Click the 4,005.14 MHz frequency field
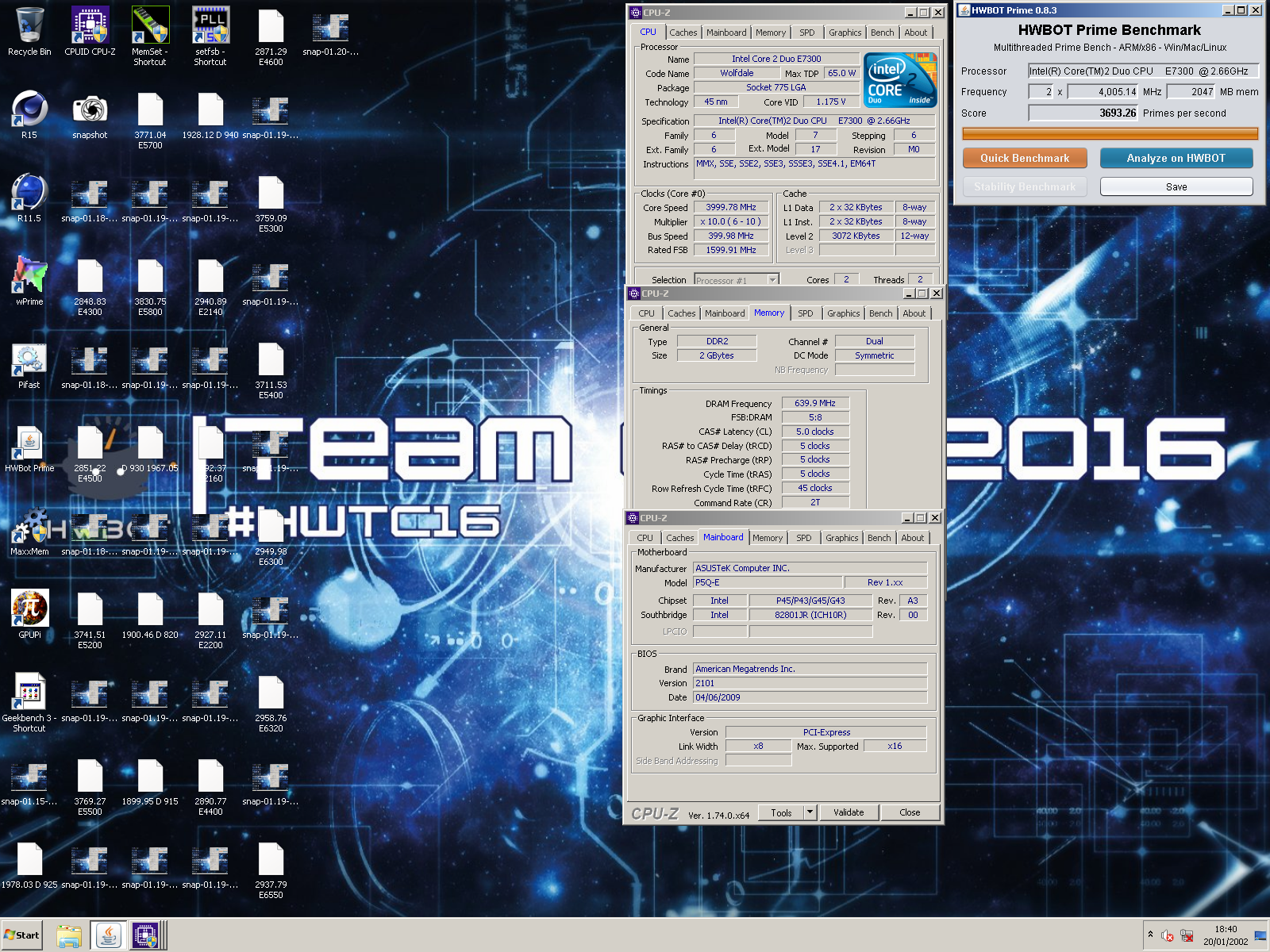Screen dimensions: 1270x952 click(1103, 92)
